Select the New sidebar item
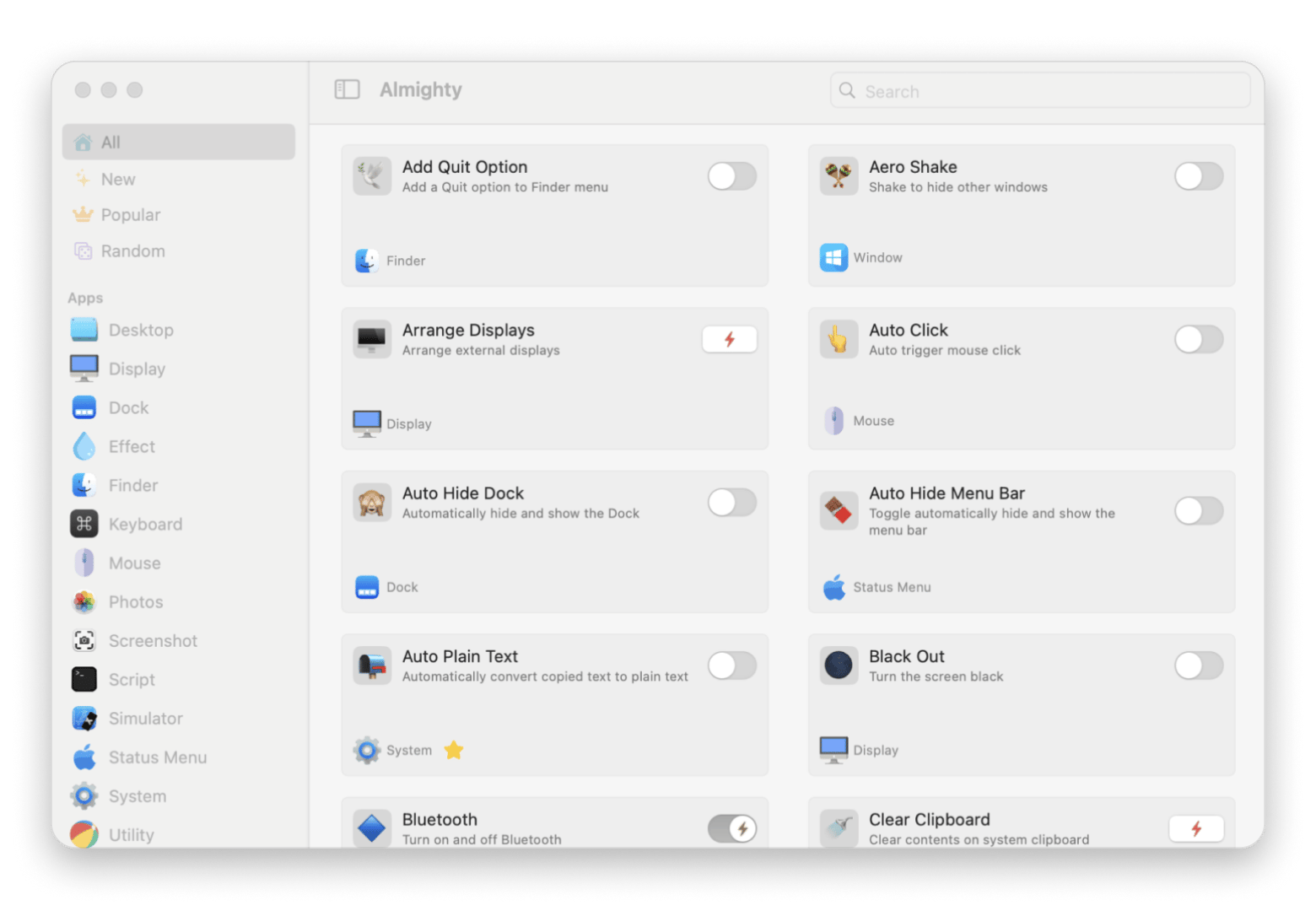 tap(118, 179)
